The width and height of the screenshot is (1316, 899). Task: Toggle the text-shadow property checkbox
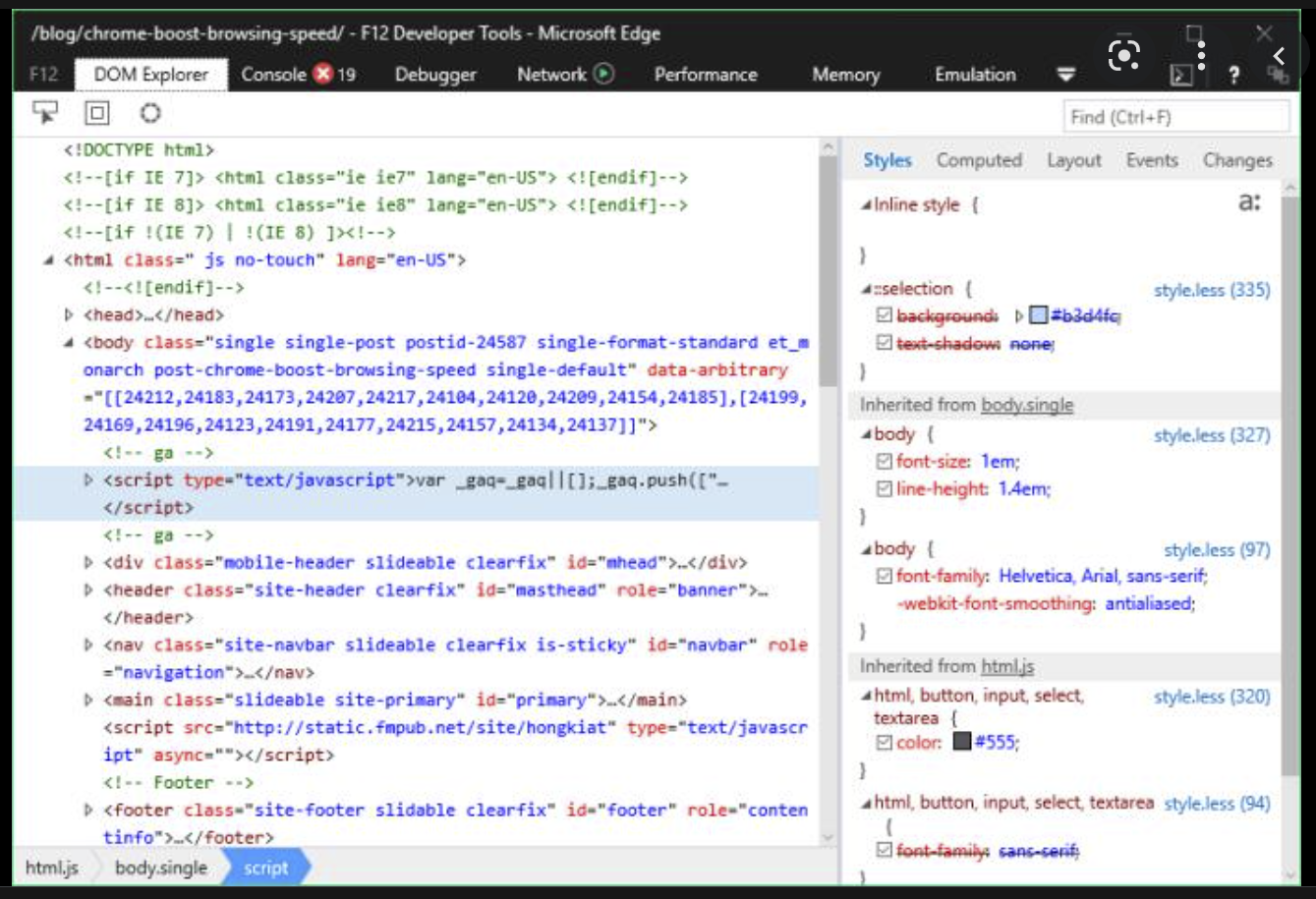[x=884, y=343]
